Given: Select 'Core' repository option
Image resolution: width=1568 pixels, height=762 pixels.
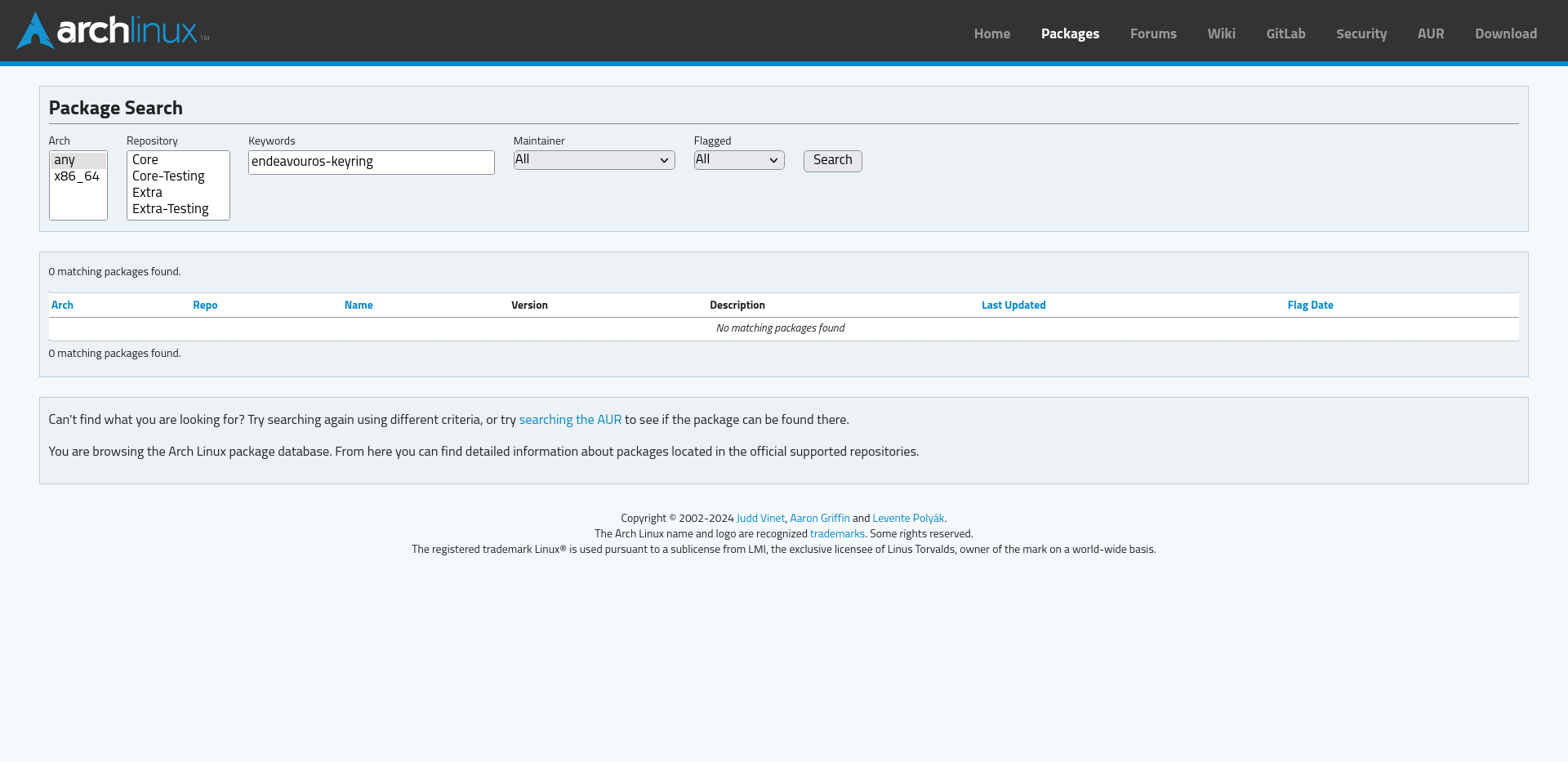Looking at the screenshot, I should (x=178, y=160).
